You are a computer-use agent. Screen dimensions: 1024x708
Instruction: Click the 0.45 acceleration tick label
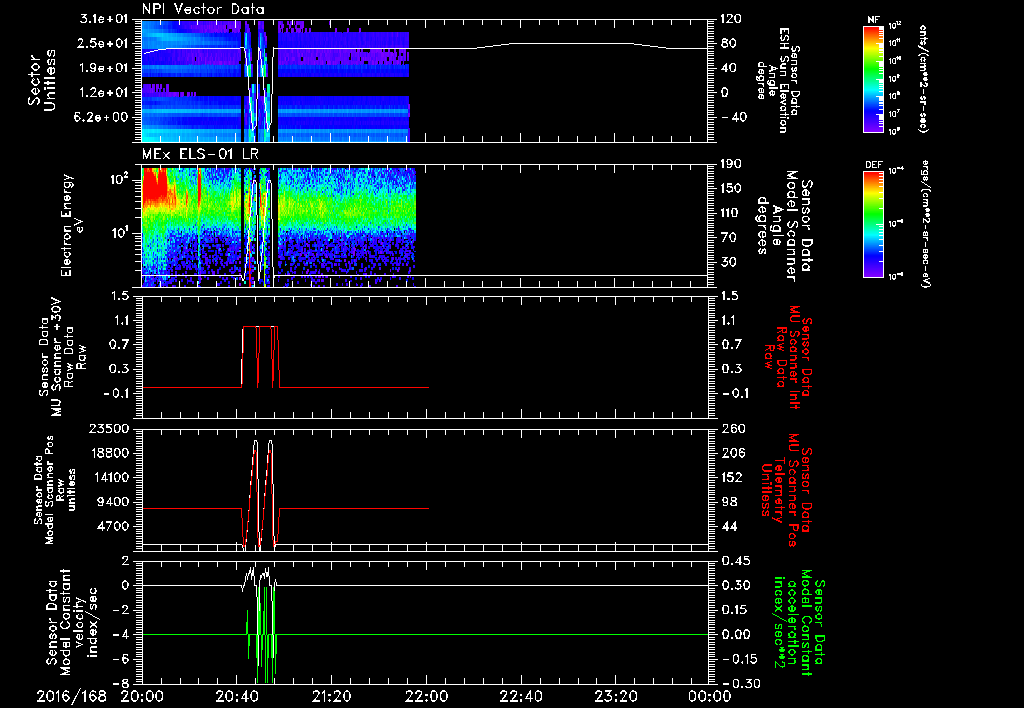click(x=734, y=561)
